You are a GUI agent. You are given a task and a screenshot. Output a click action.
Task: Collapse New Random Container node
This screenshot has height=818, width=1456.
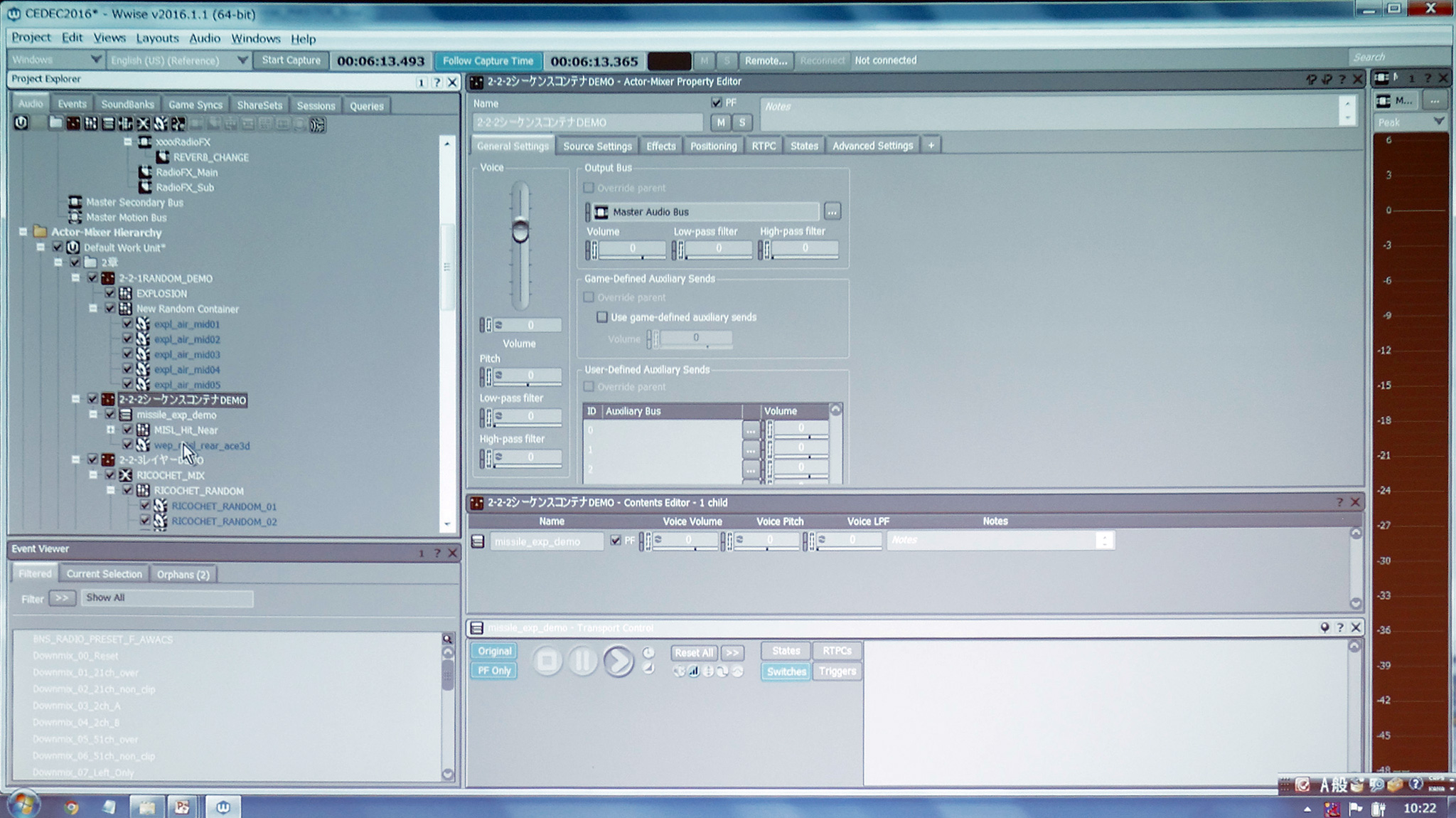[93, 309]
